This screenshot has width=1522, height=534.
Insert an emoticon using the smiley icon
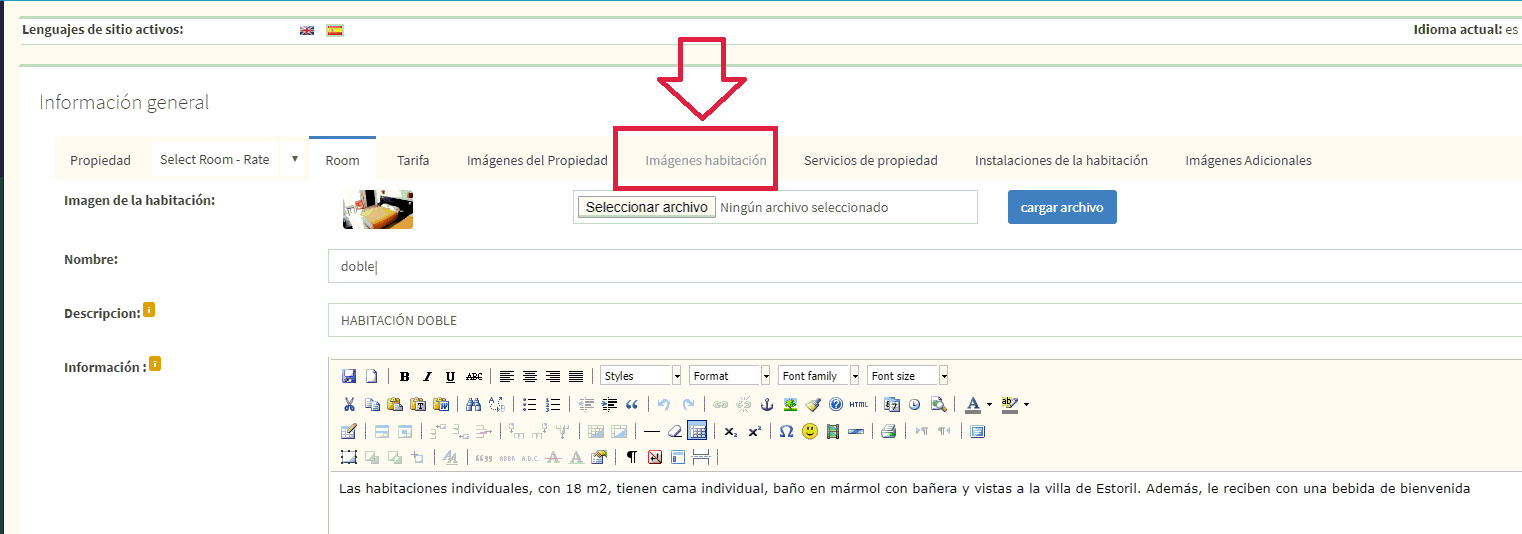click(x=810, y=432)
